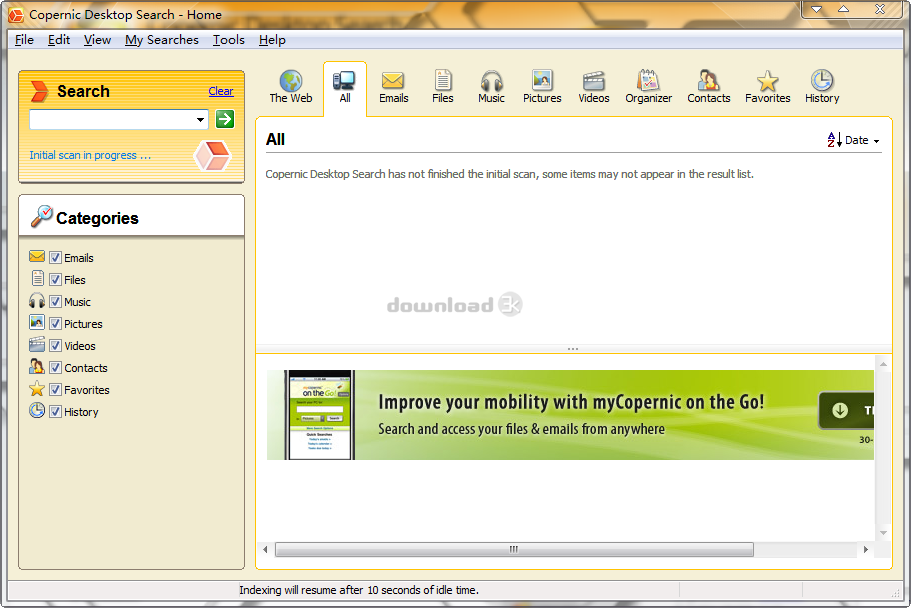Switch to the Files tab
This screenshot has height=608, width=911.
point(443,86)
